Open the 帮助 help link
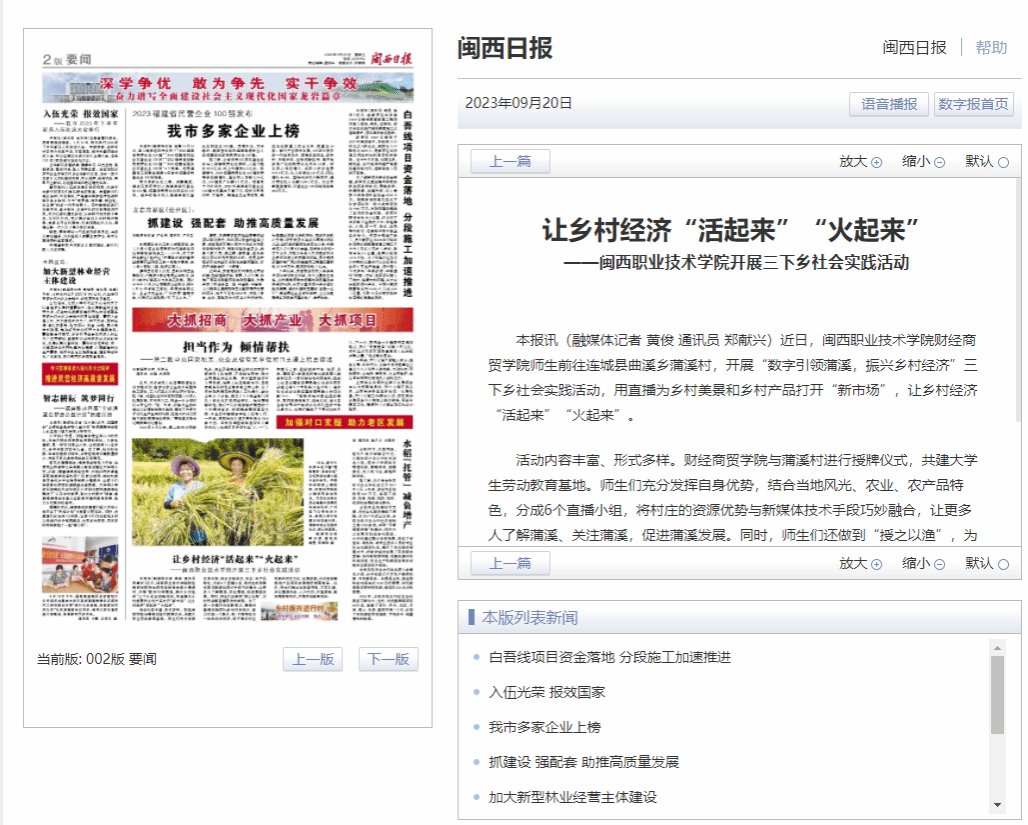Screen dimensions: 1028x825 tap(991, 48)
